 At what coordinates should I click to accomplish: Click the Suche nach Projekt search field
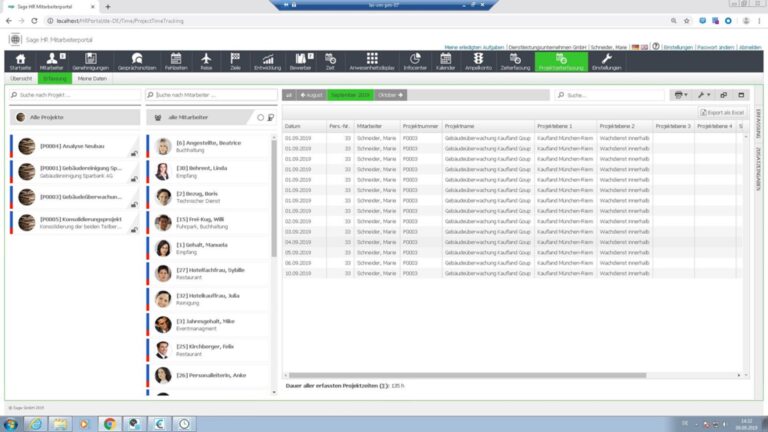[x=74, y=95]
